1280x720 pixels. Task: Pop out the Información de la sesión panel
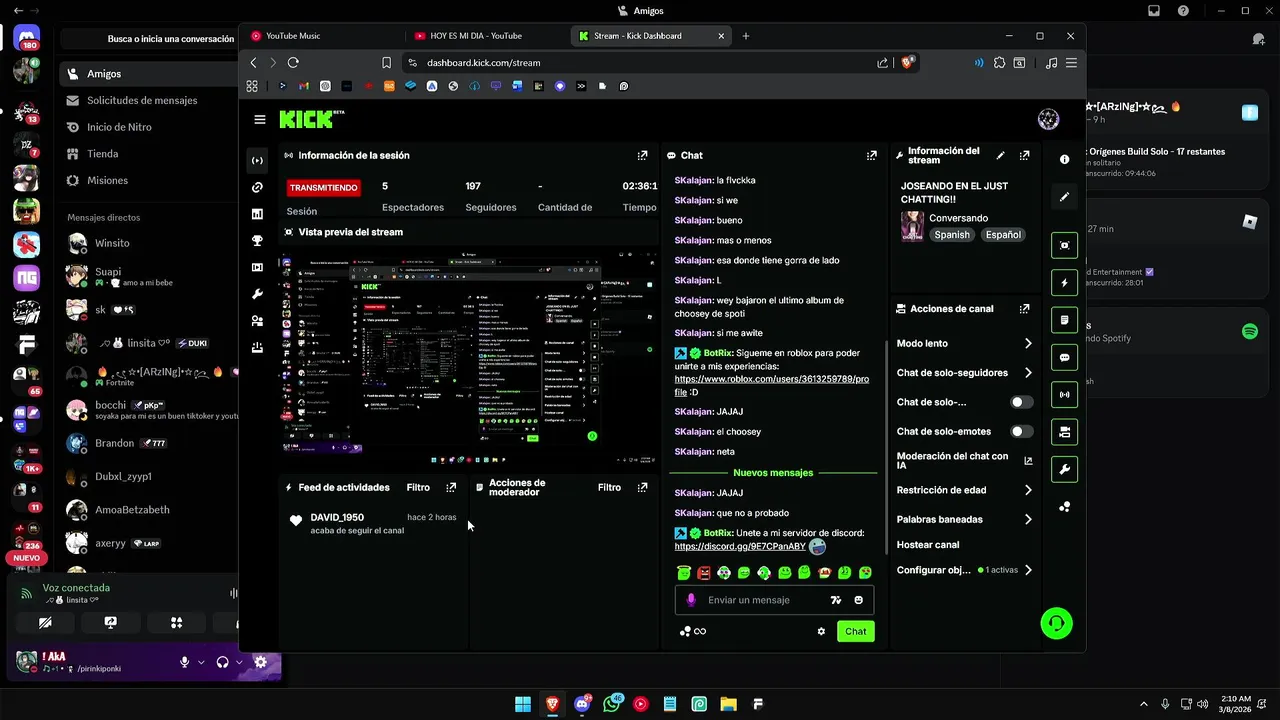[x=642, y=155]
